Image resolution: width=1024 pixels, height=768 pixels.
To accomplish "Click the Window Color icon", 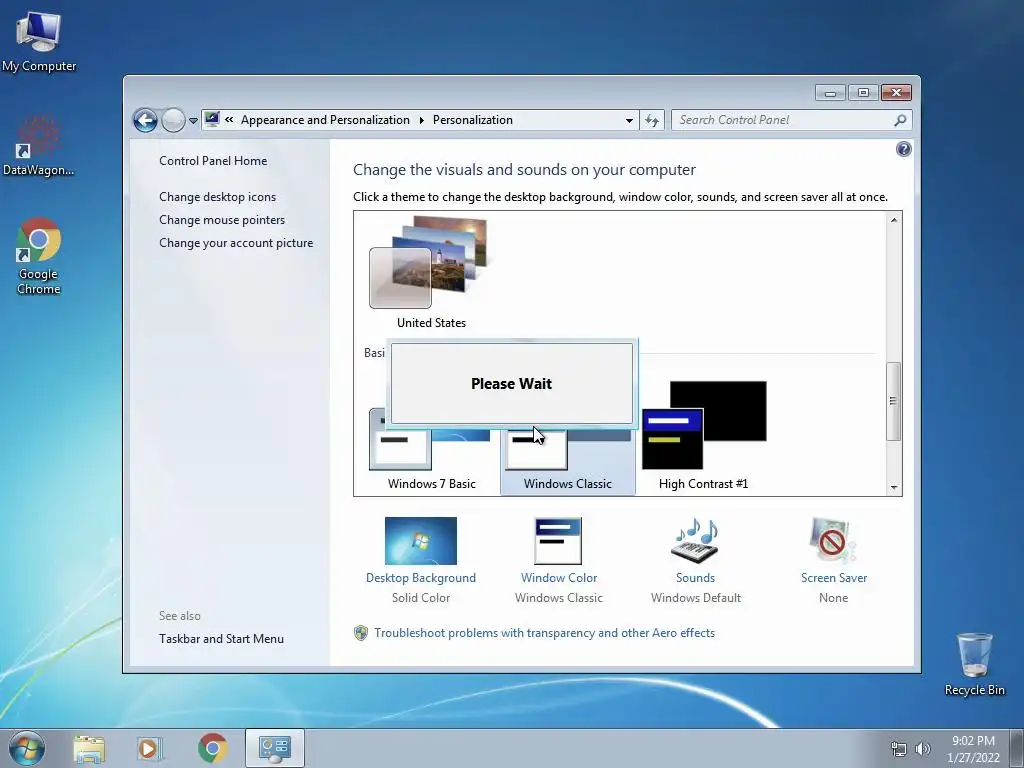I will (558, 541).
